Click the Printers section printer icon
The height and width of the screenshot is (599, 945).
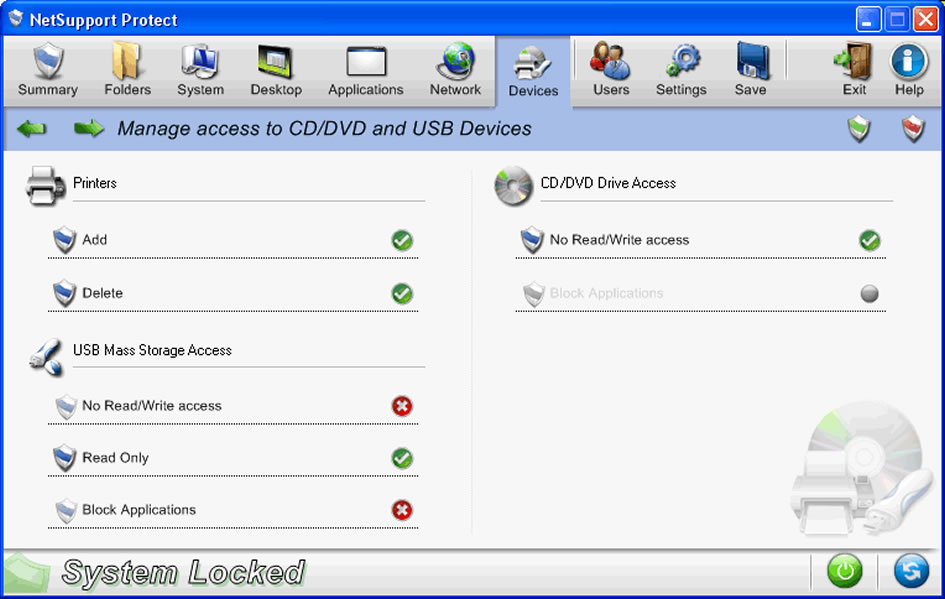[x=45, y=186]
